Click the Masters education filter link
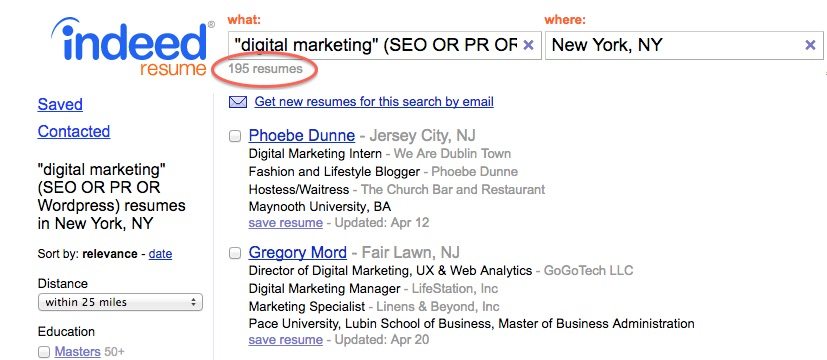Viewport: 827px width, 360px height. (x=78, y=352)
